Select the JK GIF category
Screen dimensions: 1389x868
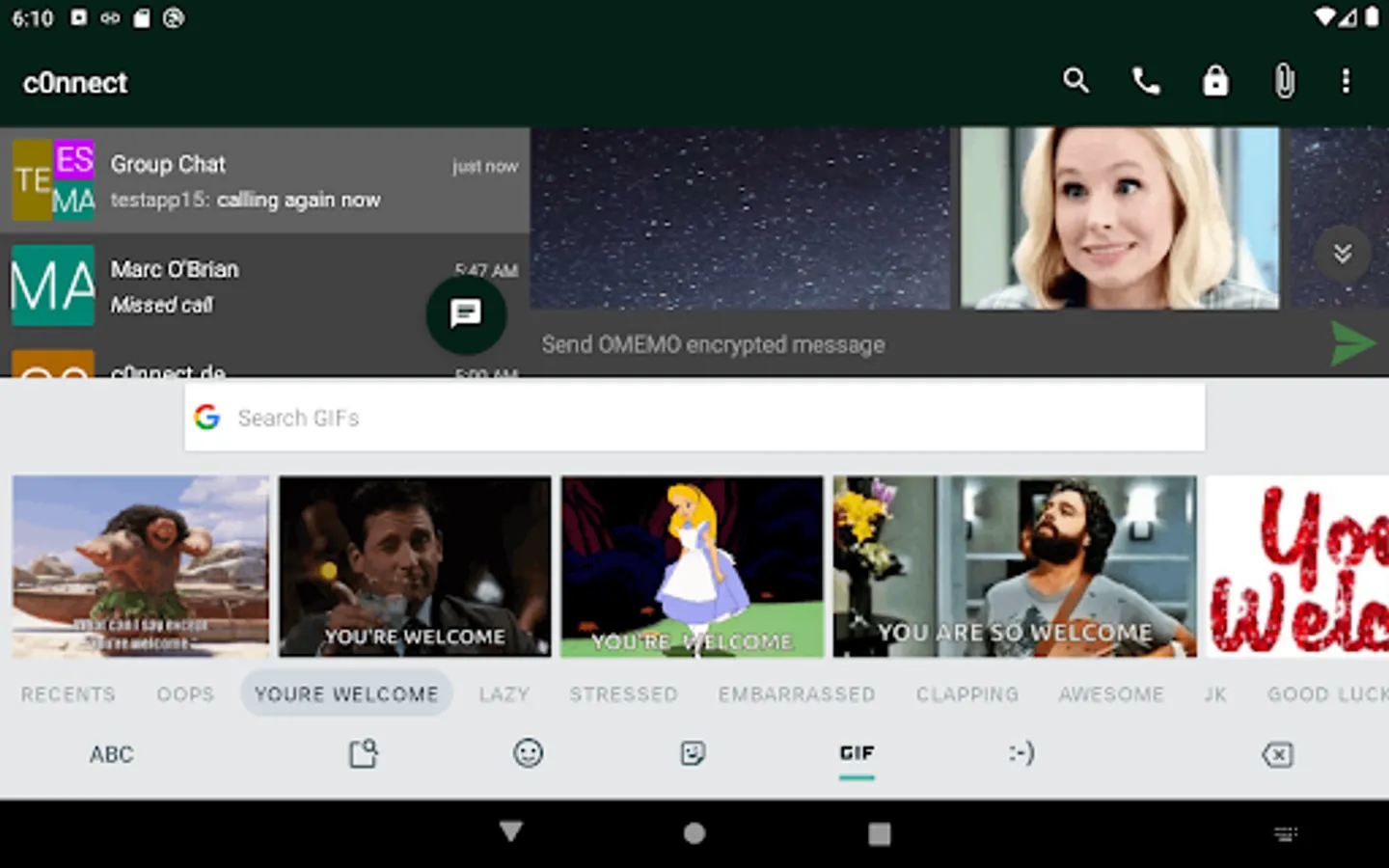(x=1215, y=694)
